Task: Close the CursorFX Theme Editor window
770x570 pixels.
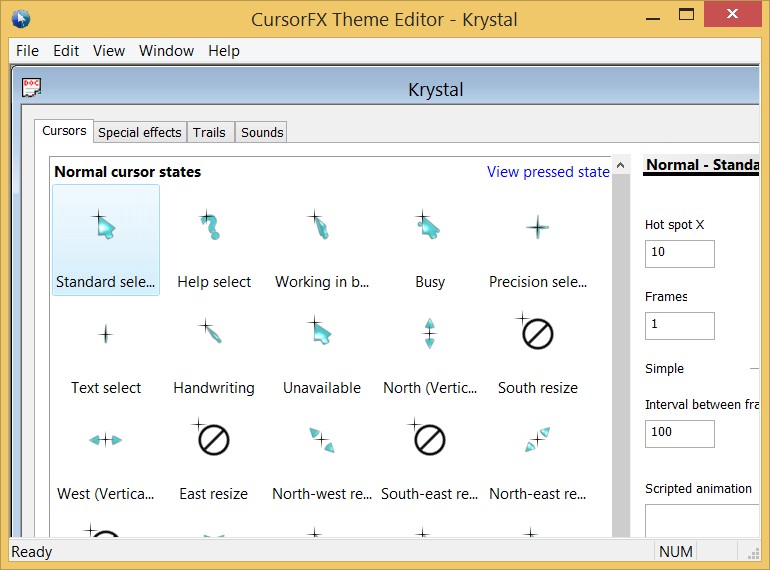Action: point(732,14)
